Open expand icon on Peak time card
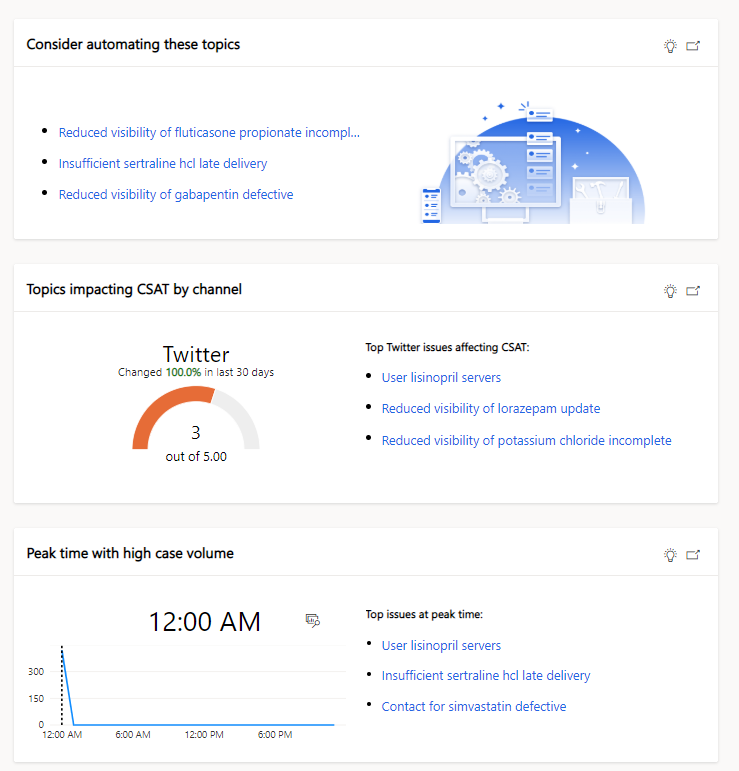This screenshot has height=771, width=739. point(693,555)
